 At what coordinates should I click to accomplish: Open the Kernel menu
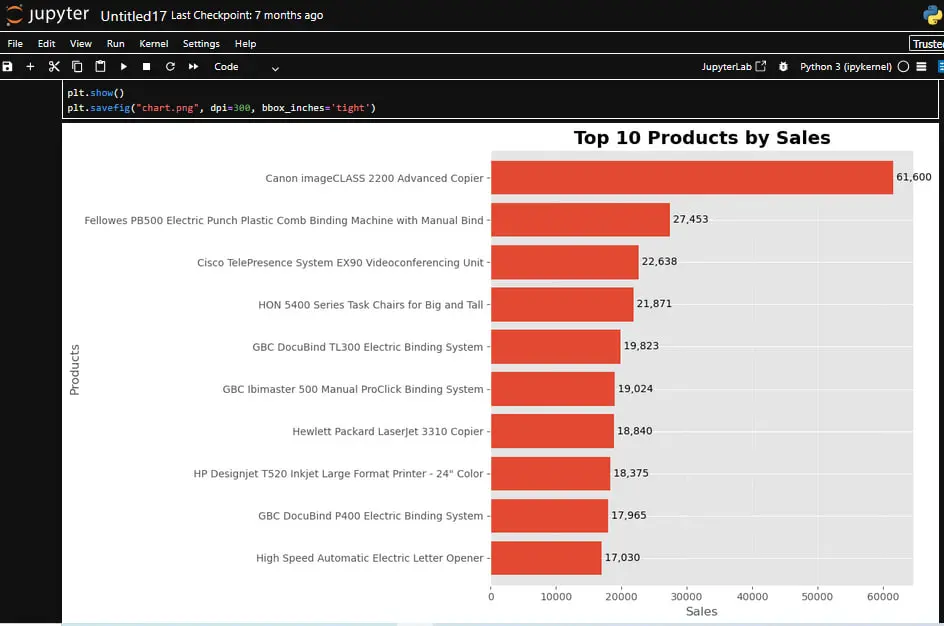pos(154,43)
